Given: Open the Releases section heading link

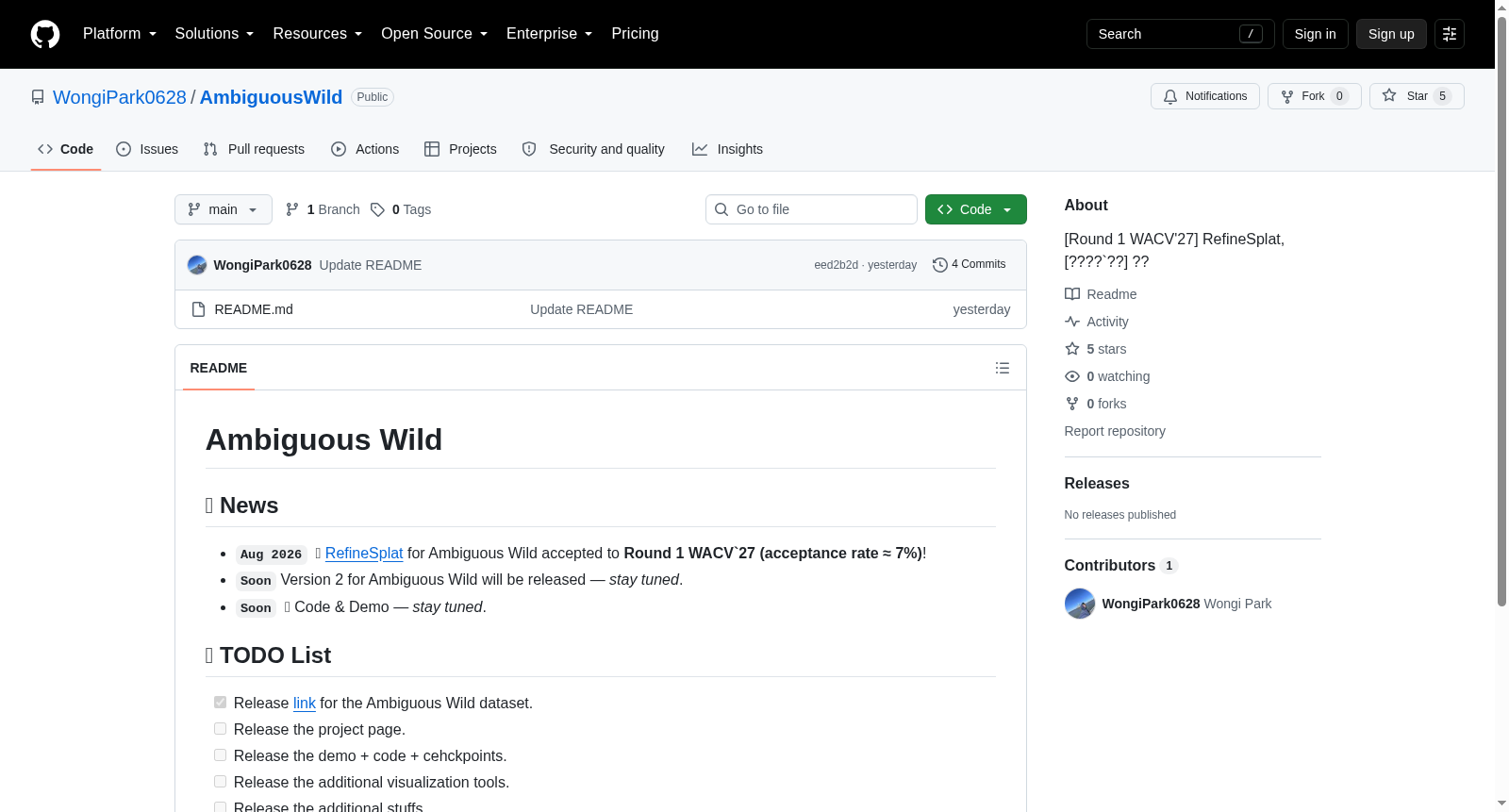Looking at the screenshot, I should tap(1097, 483).
